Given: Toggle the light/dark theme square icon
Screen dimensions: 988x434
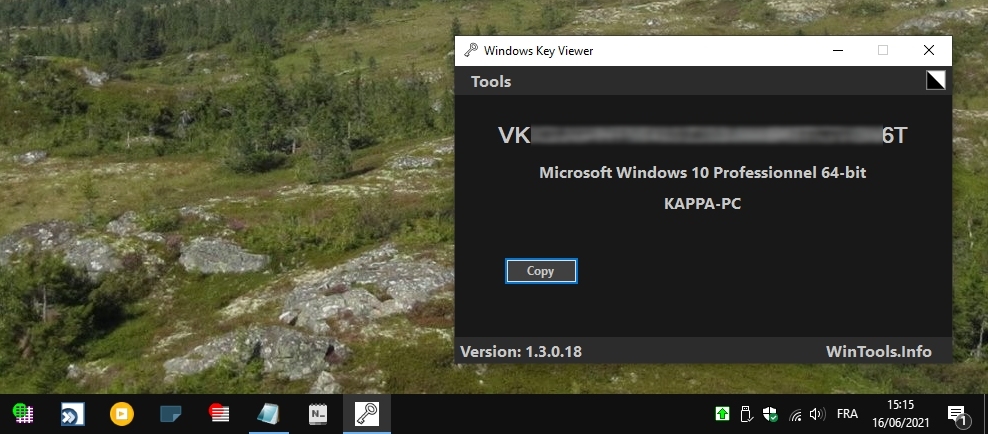Looking at the screenshot, I should pyautogui.click(x=936, y=80).
